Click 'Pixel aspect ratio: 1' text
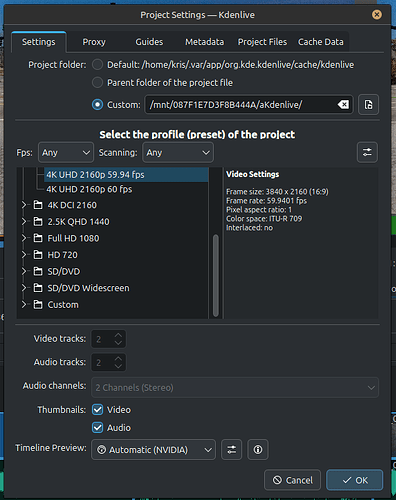 coord(259,210)
